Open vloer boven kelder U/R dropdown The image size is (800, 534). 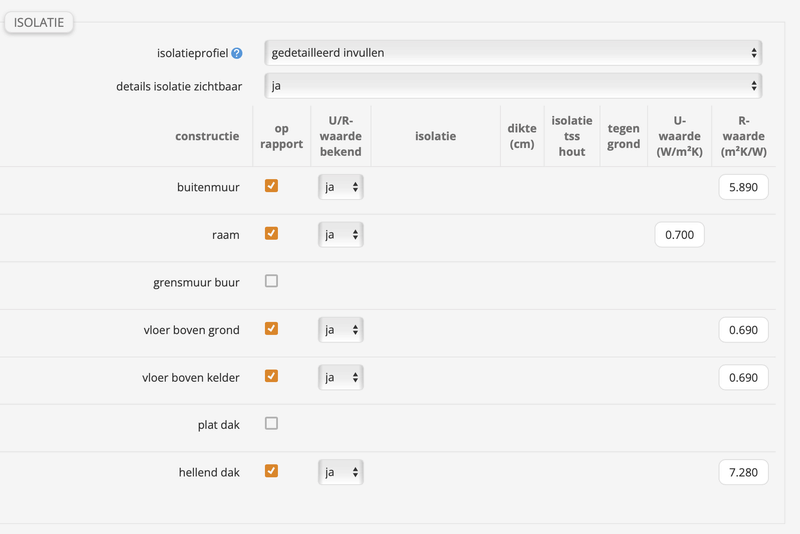(341, 377)
